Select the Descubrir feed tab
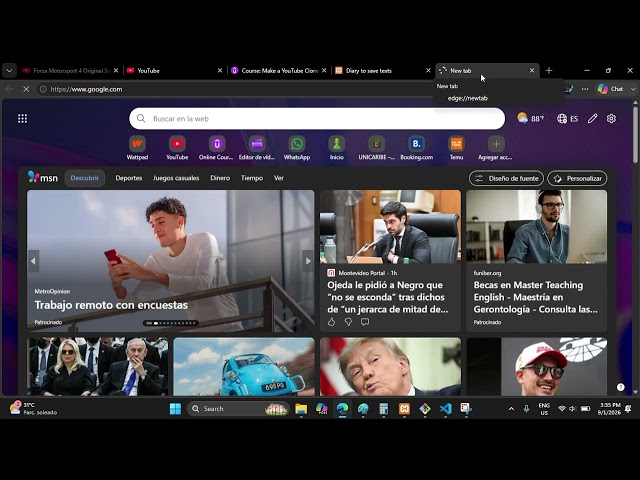Image resolution: width=640 pixels, height=480 pixels. (85, 178)
